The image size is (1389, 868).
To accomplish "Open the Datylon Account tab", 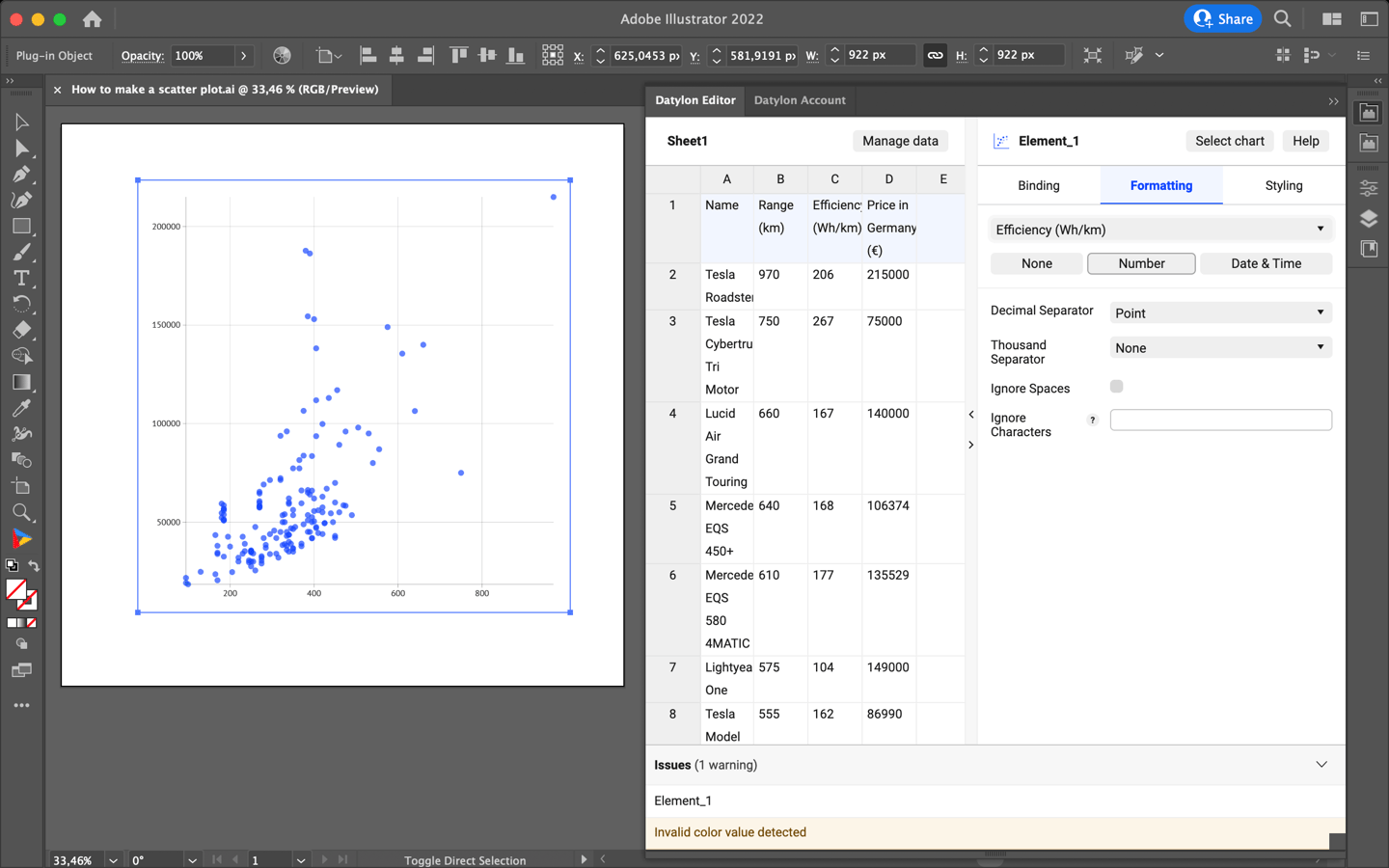I will click(800, 100).
